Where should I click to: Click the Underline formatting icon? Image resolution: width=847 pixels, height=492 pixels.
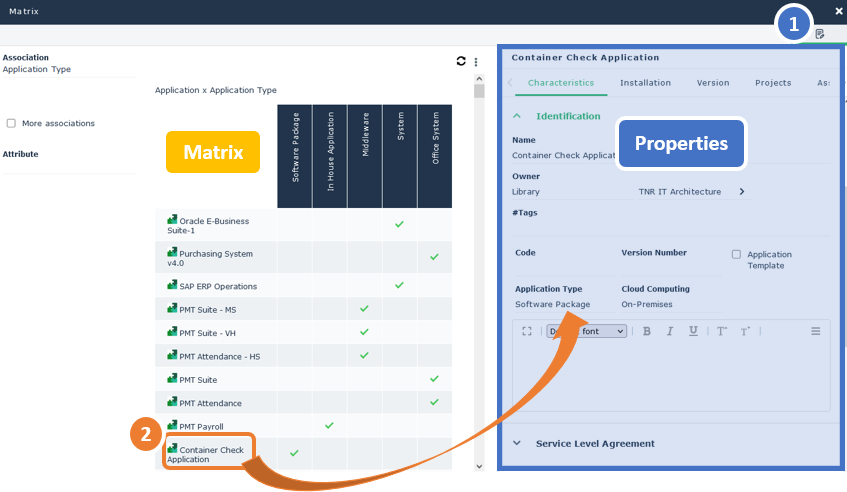pos(693,331)
